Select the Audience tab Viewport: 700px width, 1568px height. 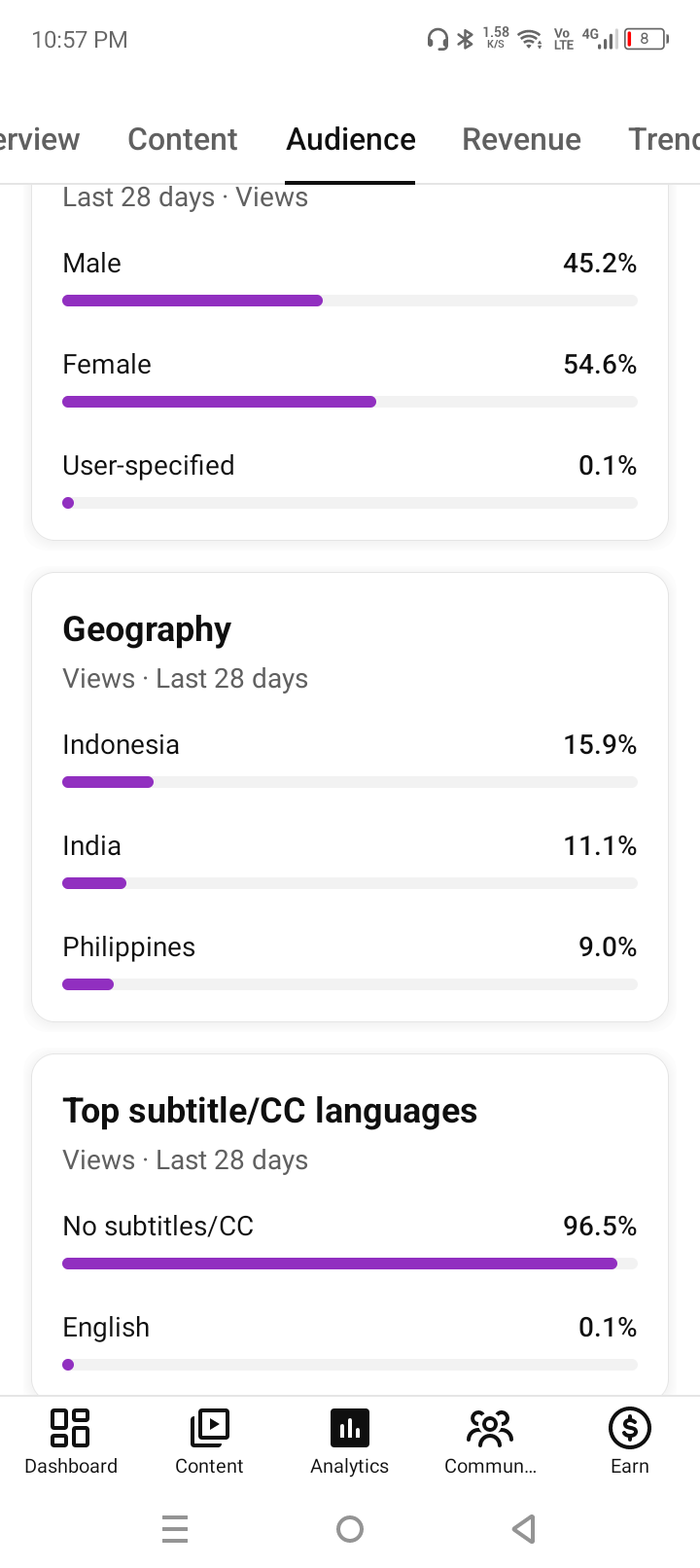coord(351,139)
